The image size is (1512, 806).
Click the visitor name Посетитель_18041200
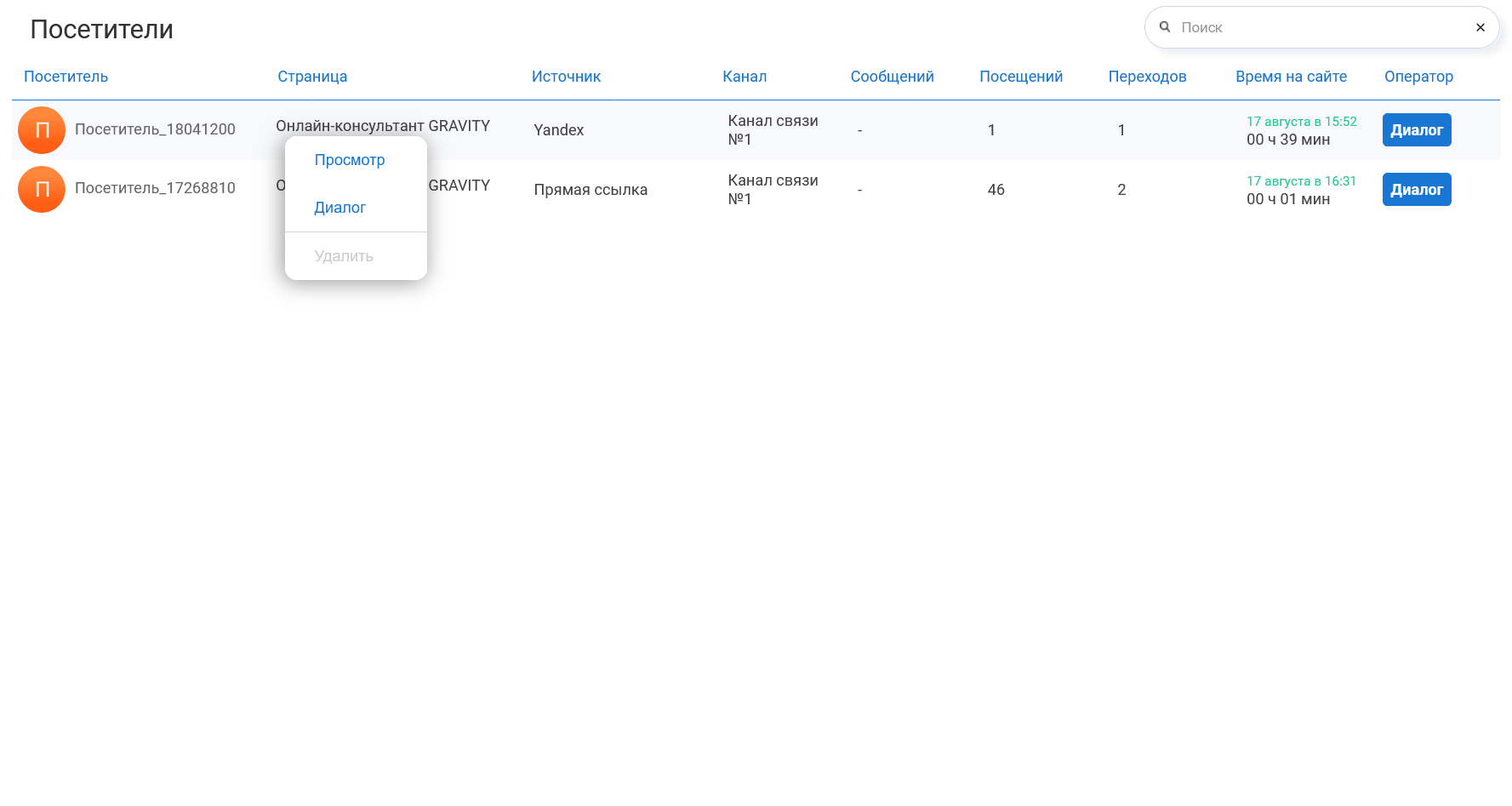point(155,129)
